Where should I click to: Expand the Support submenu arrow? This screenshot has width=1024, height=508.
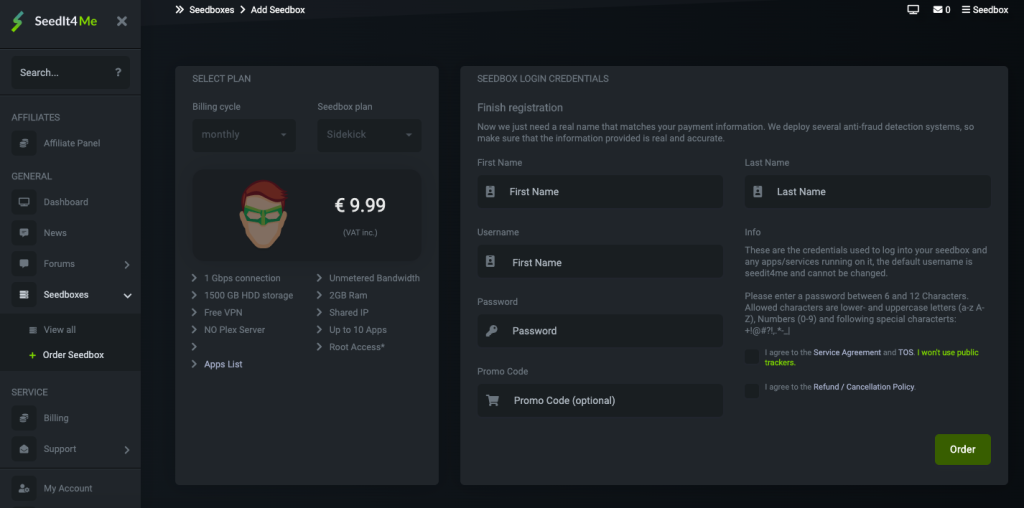[x=127, y=450]
